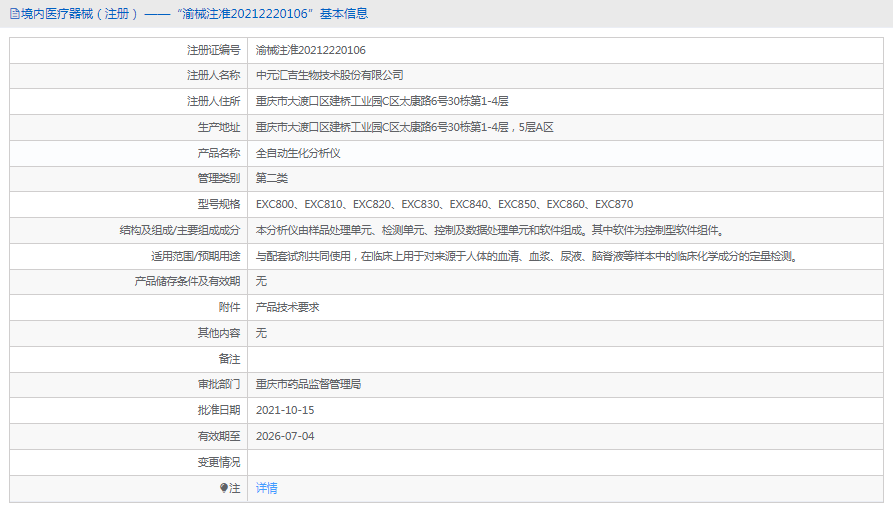The image size is (893, 506).
Task: Click the 注册人名称 label
Action: 214,75
